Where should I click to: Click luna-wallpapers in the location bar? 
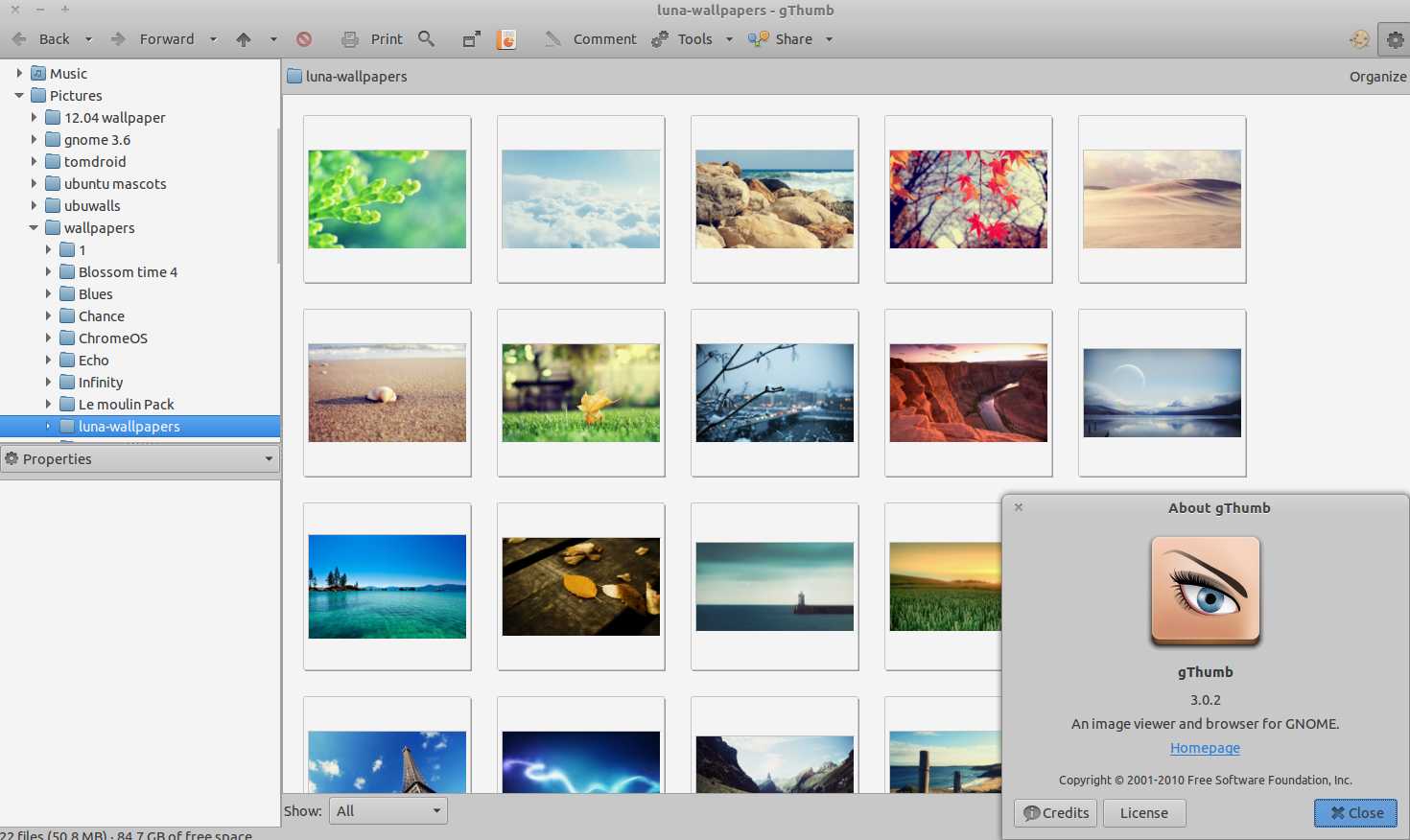[347, 77]
